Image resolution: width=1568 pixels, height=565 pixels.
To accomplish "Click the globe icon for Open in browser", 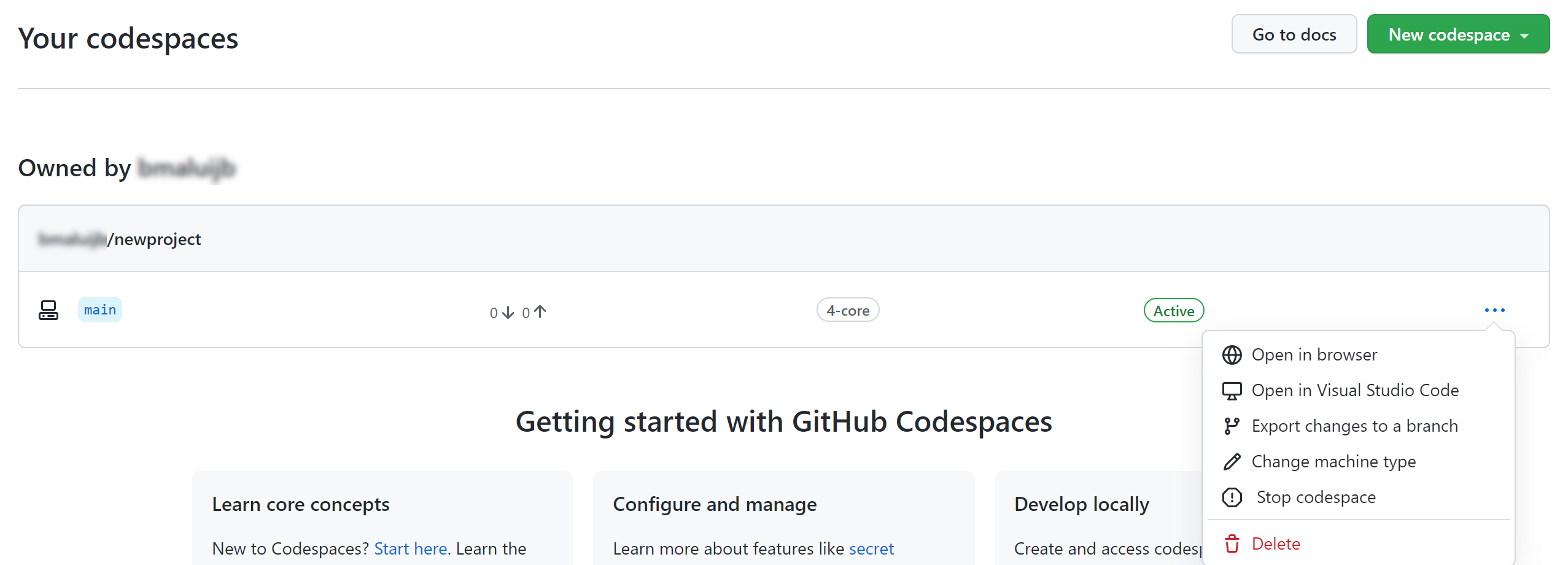I will 1232,355.
